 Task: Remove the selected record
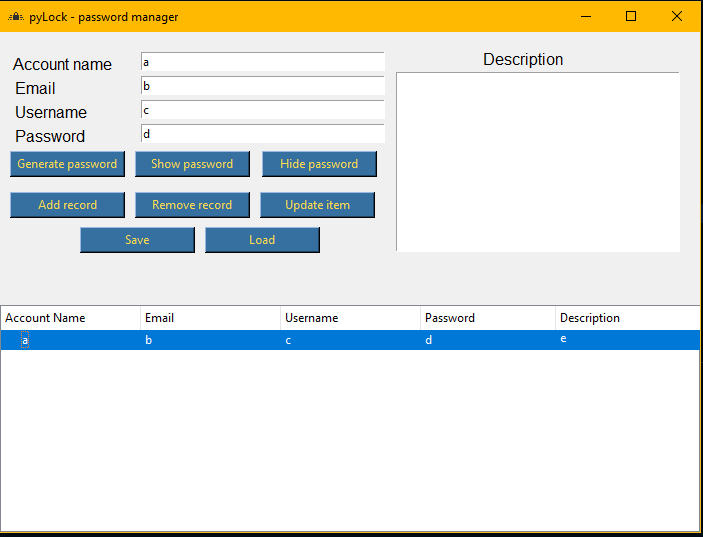point(192,205)
